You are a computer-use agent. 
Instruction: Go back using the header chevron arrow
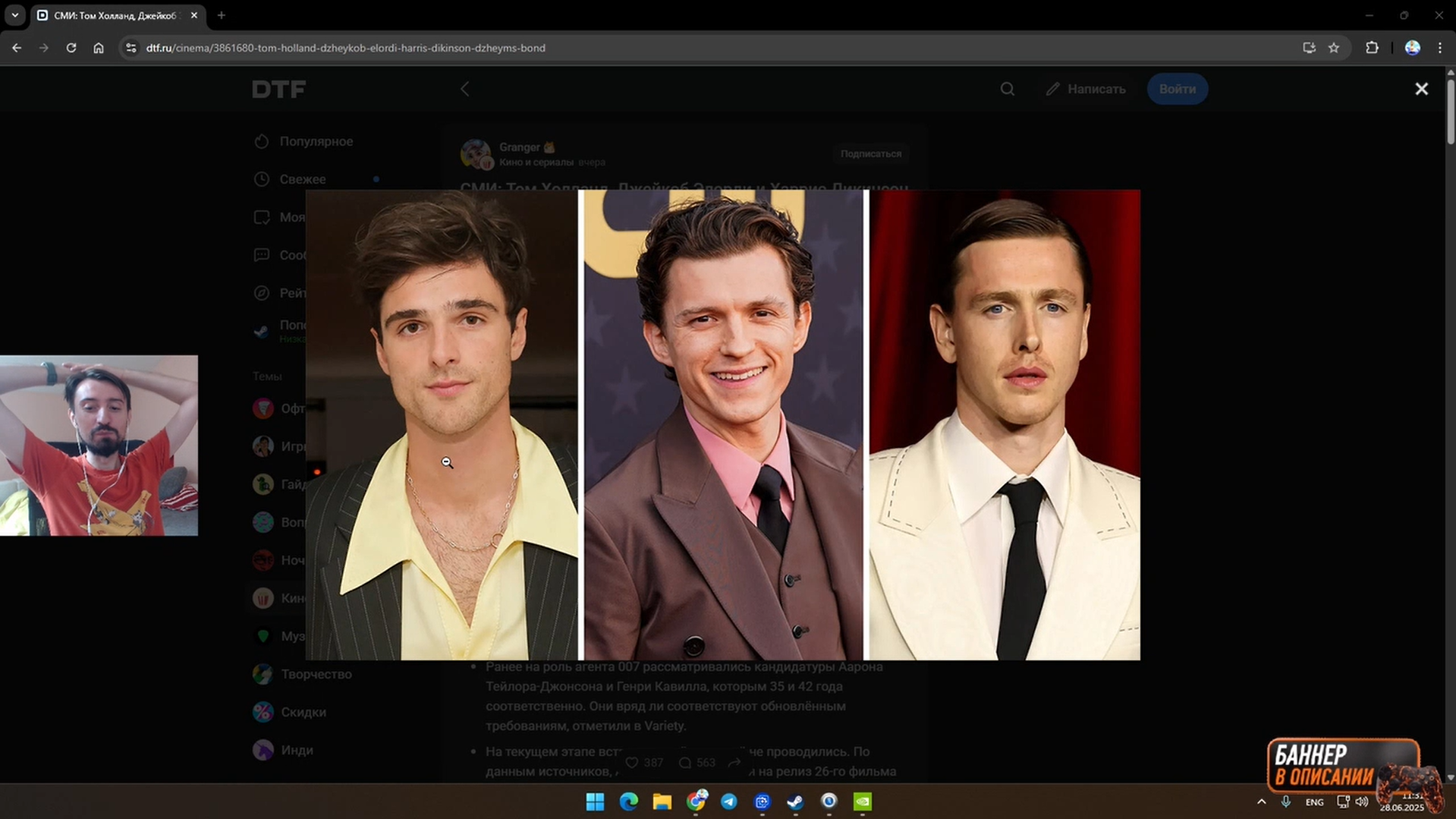(465, 89)
